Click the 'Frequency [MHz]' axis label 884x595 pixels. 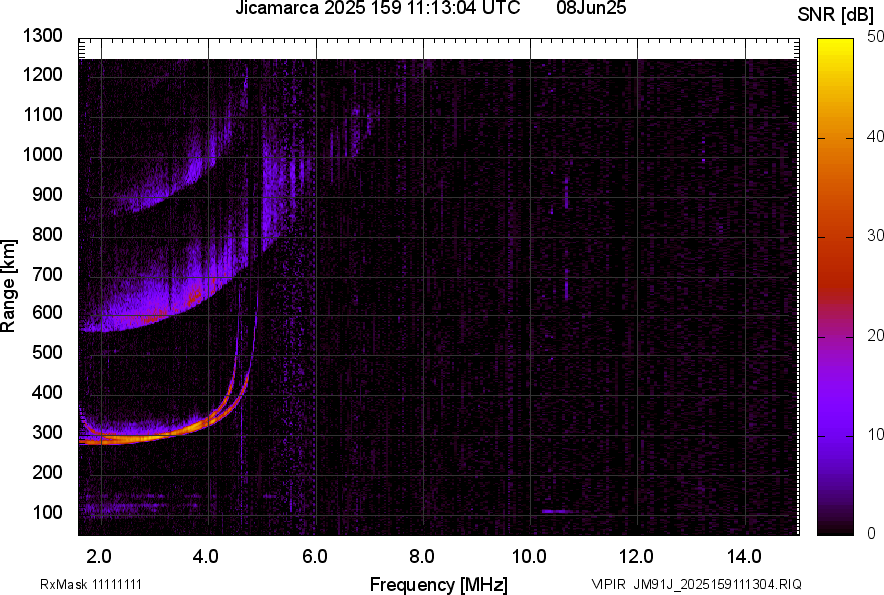point(439,584)
